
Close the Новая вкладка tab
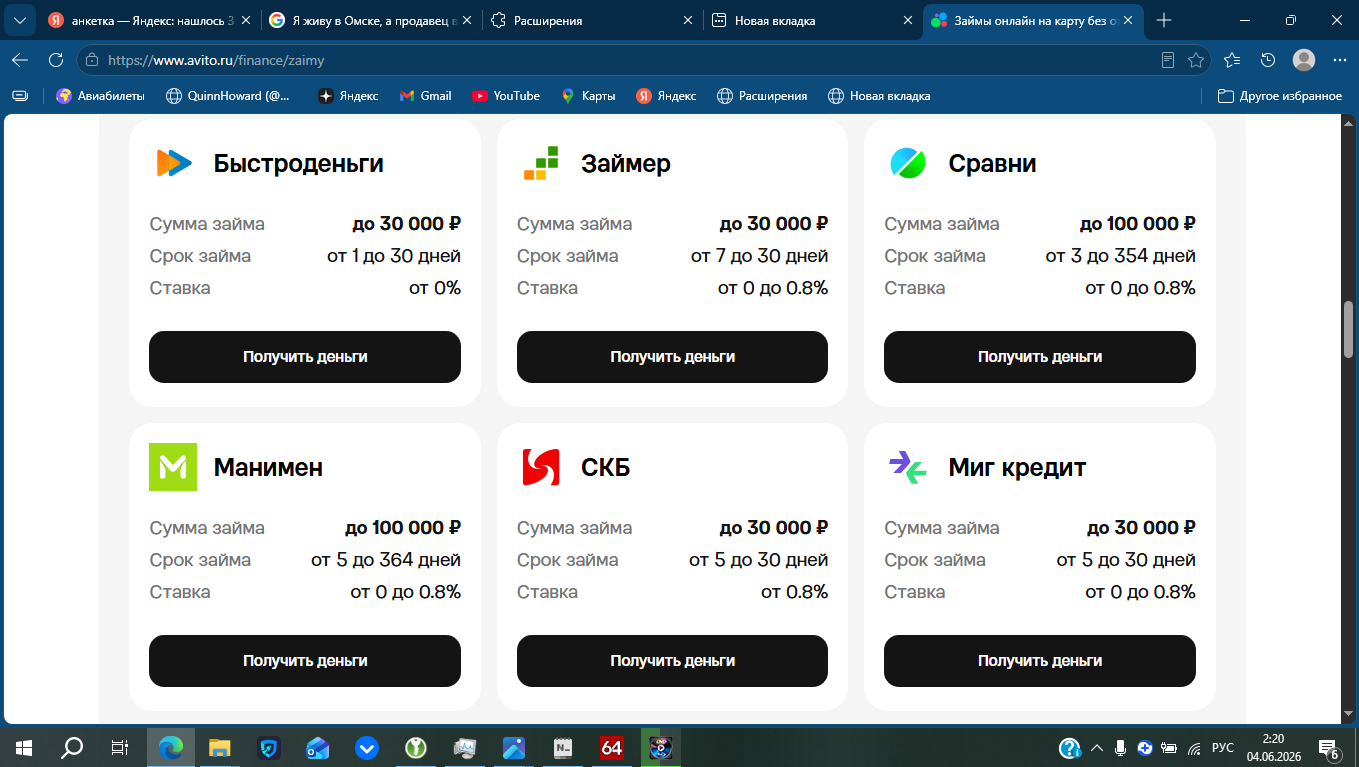click(x=907, y=20)
